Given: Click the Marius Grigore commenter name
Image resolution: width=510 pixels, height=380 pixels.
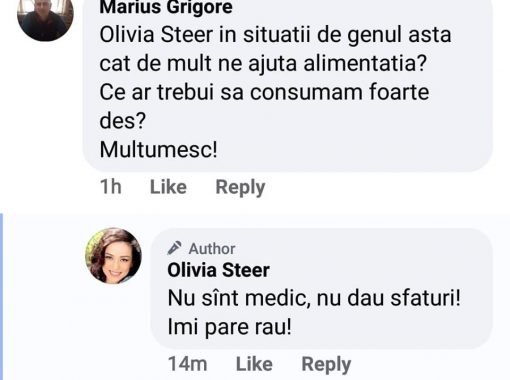Looking at the screenshot, I should 166,7.
